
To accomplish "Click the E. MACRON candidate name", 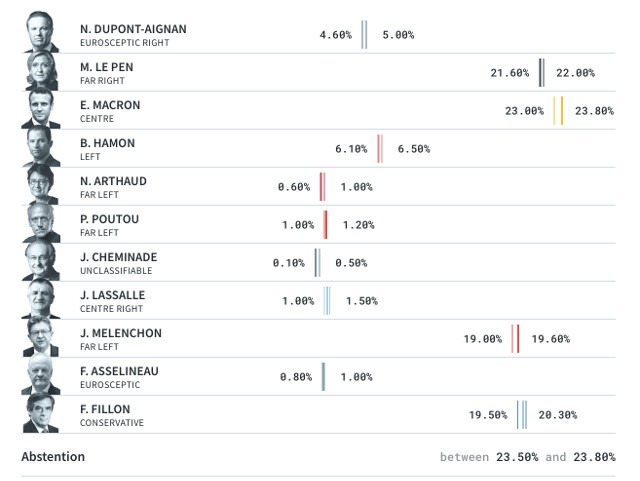I will coord(110,105).
